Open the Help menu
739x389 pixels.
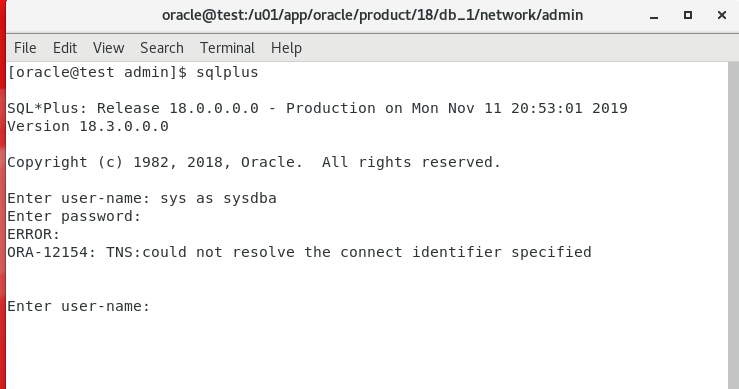pyautogui.click(x=286, y=48)
